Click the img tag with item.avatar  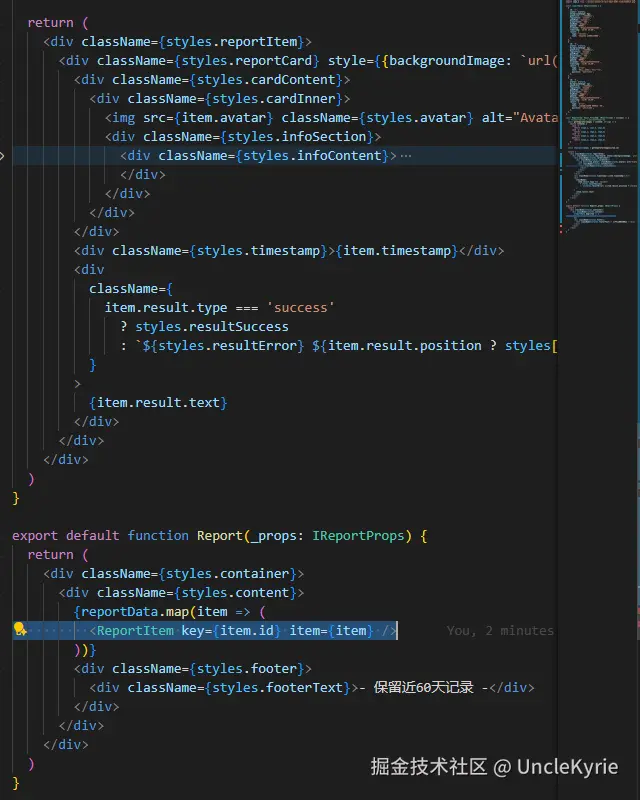(331, 118)
